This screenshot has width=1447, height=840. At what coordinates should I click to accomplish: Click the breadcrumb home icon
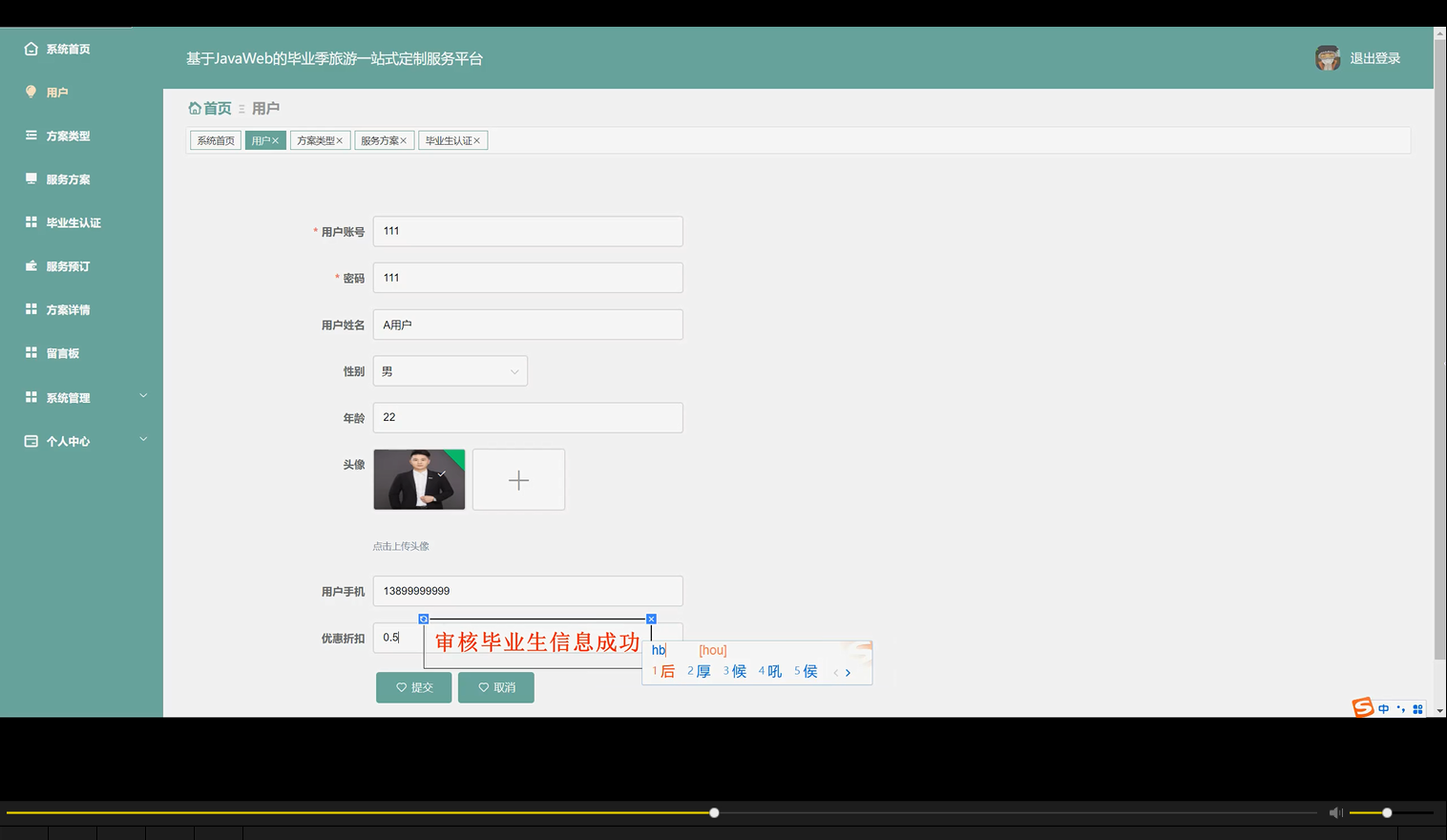(x=195, y=109)
